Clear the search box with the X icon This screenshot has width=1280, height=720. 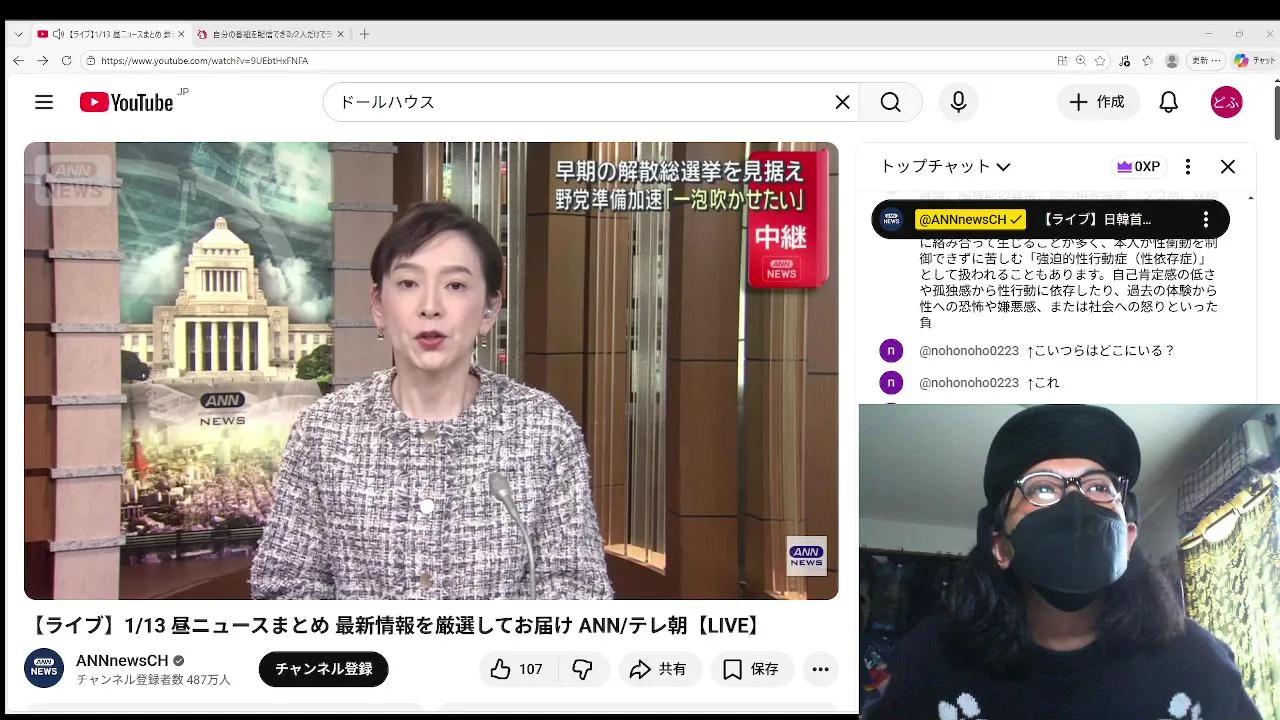842,102
